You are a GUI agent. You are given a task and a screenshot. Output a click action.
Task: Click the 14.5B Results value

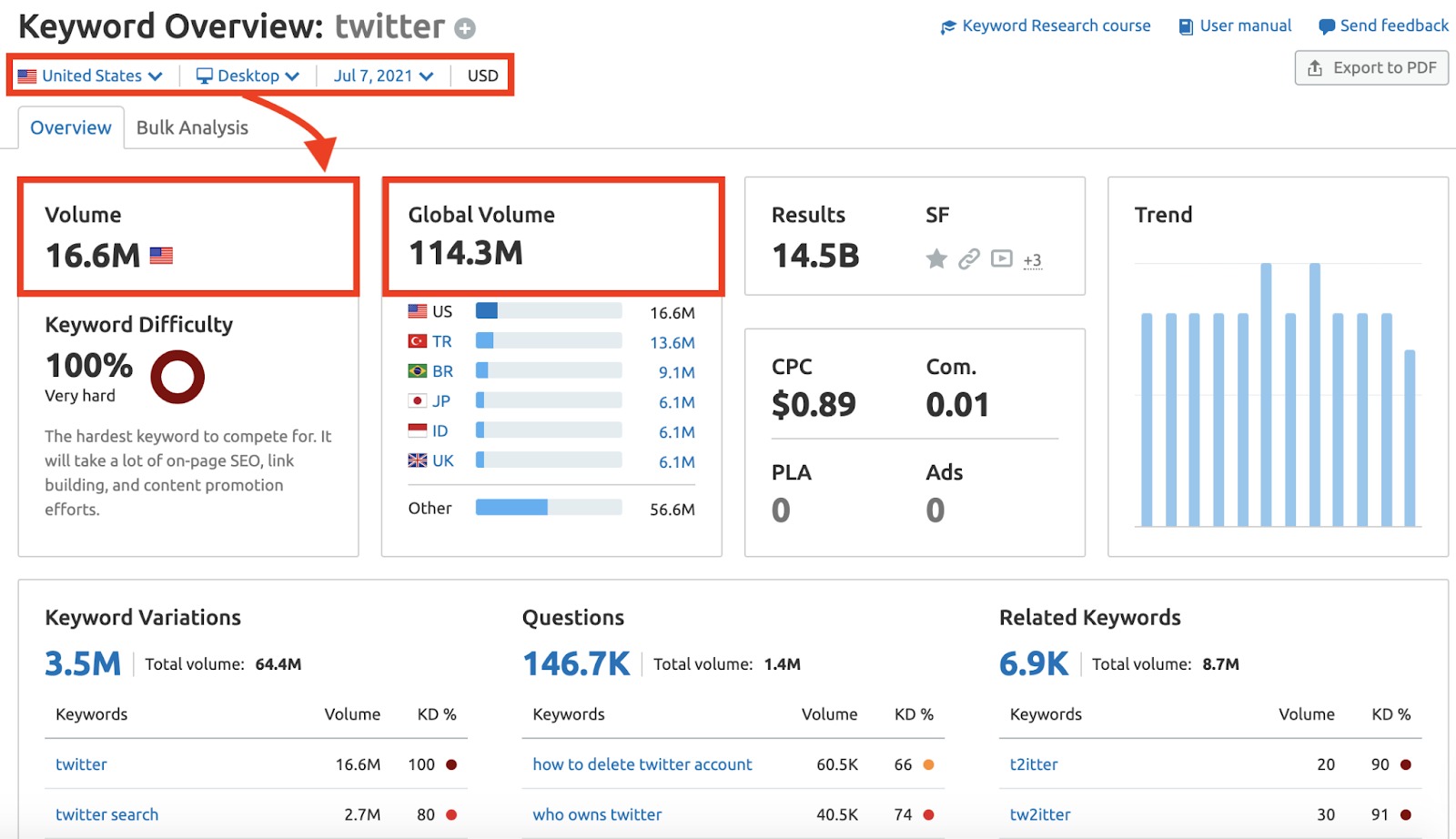point(815,256)
